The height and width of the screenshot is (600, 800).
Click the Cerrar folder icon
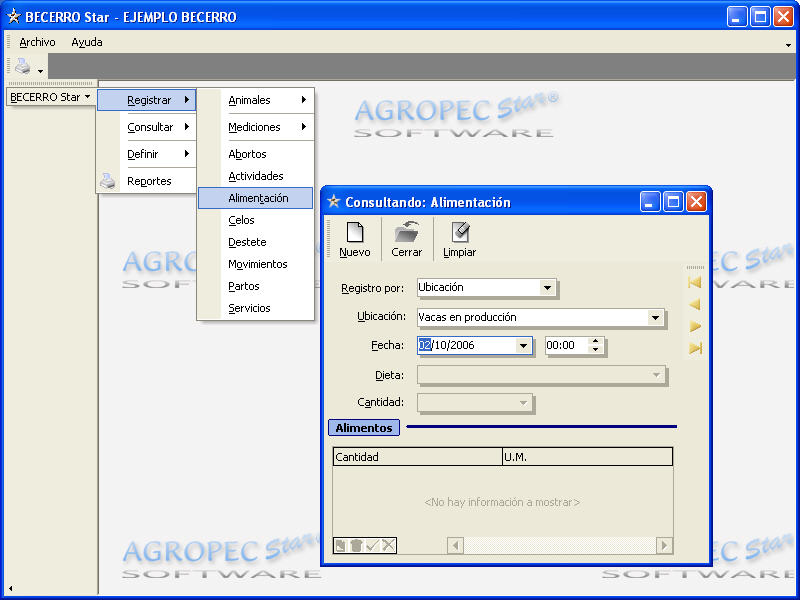(407, 232)
